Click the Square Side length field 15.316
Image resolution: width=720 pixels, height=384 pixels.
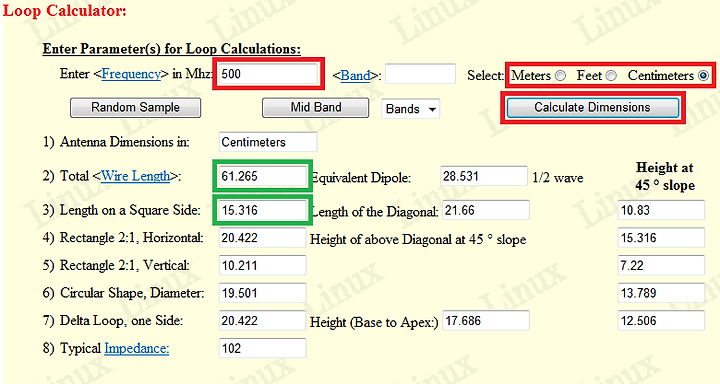[263, 210]
